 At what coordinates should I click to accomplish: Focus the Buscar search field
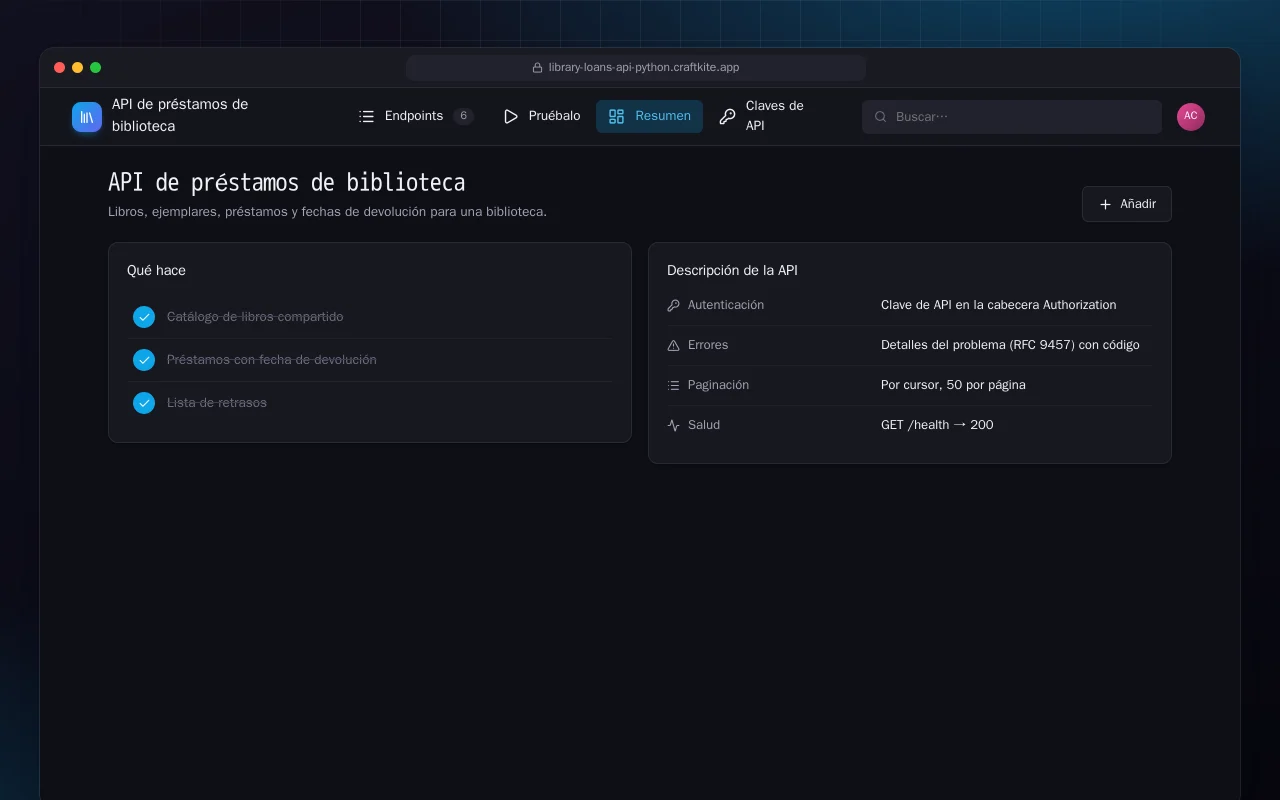[x=1012, y=117]
